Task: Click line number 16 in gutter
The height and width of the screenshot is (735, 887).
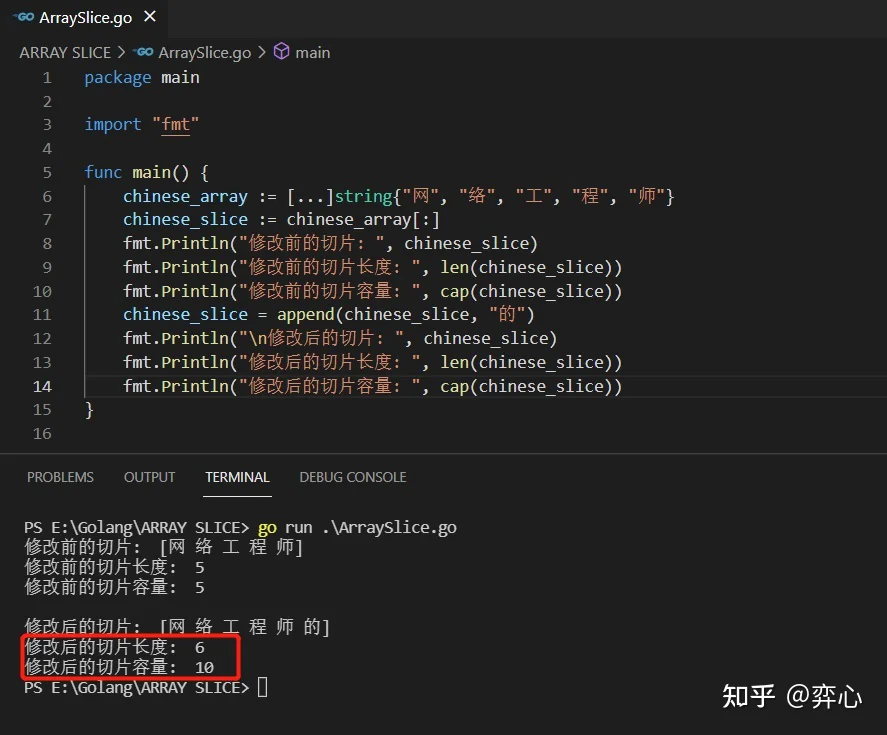Action: pos(42,433)
